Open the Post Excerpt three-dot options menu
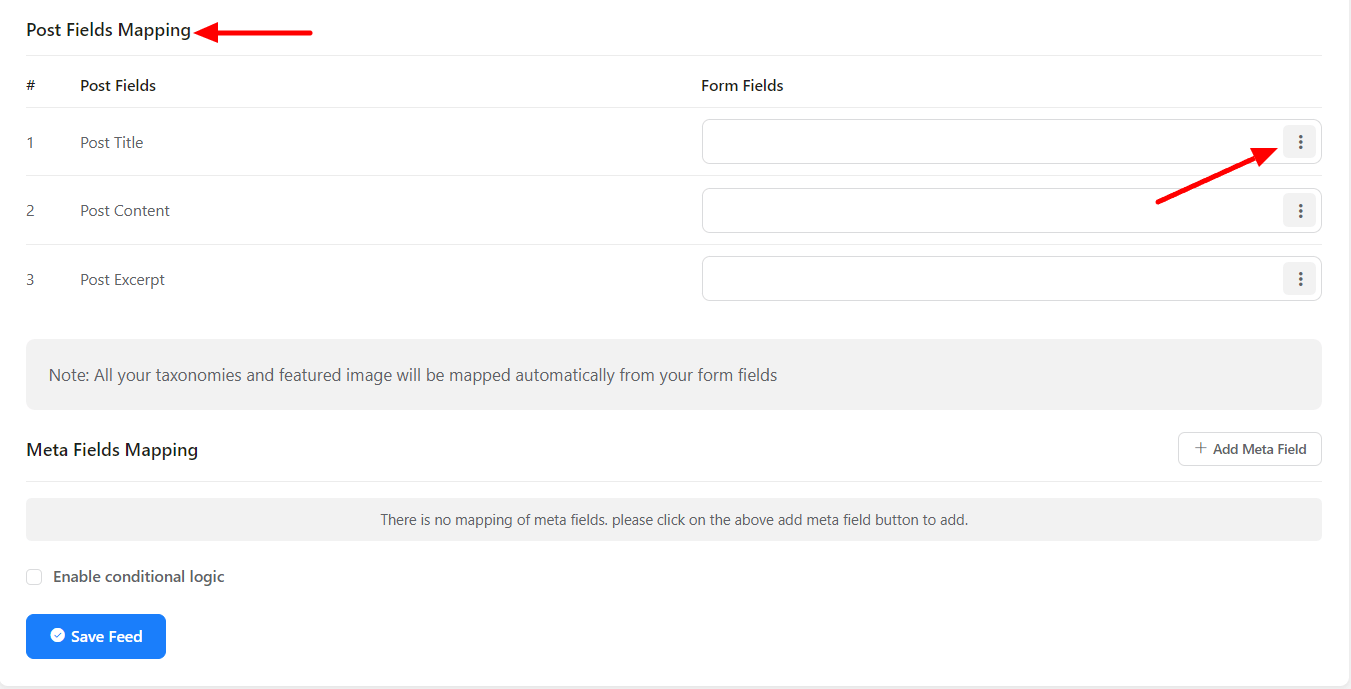 point(1299,279)
